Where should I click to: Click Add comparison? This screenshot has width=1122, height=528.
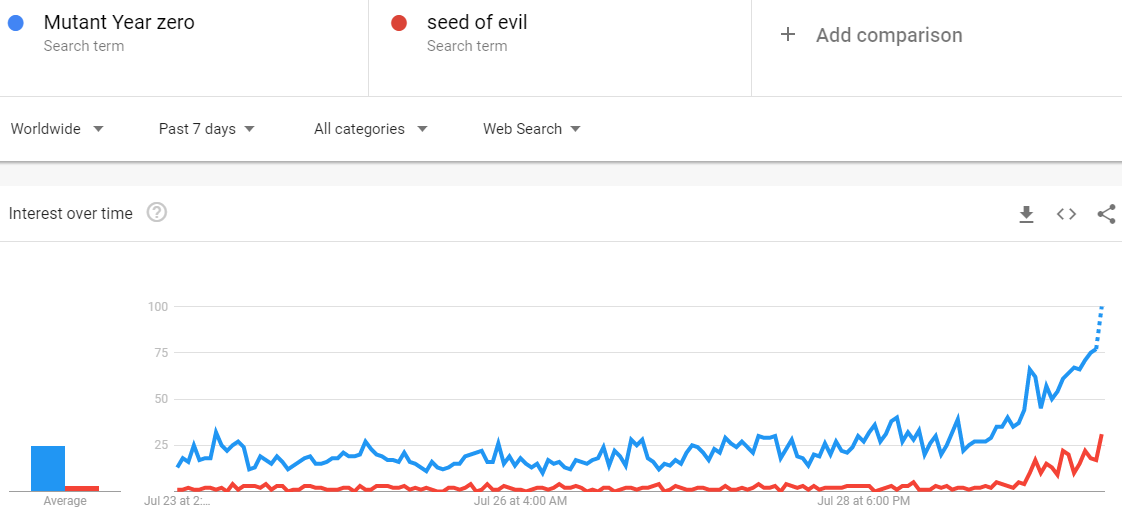click(889, 35)
